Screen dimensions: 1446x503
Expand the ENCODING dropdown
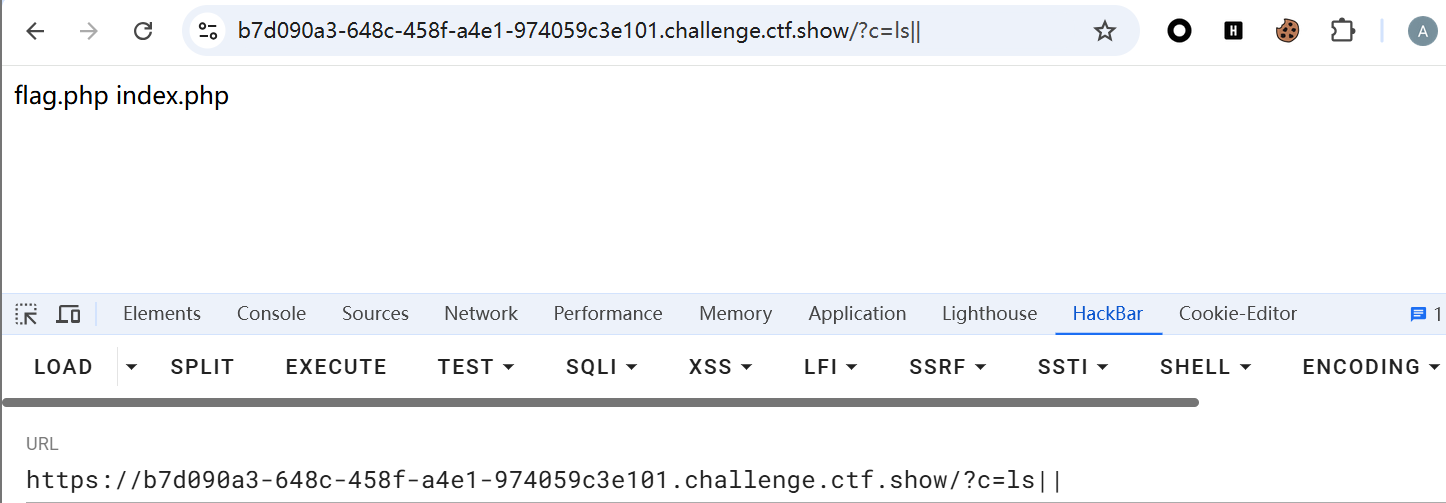coord(1371,367)
